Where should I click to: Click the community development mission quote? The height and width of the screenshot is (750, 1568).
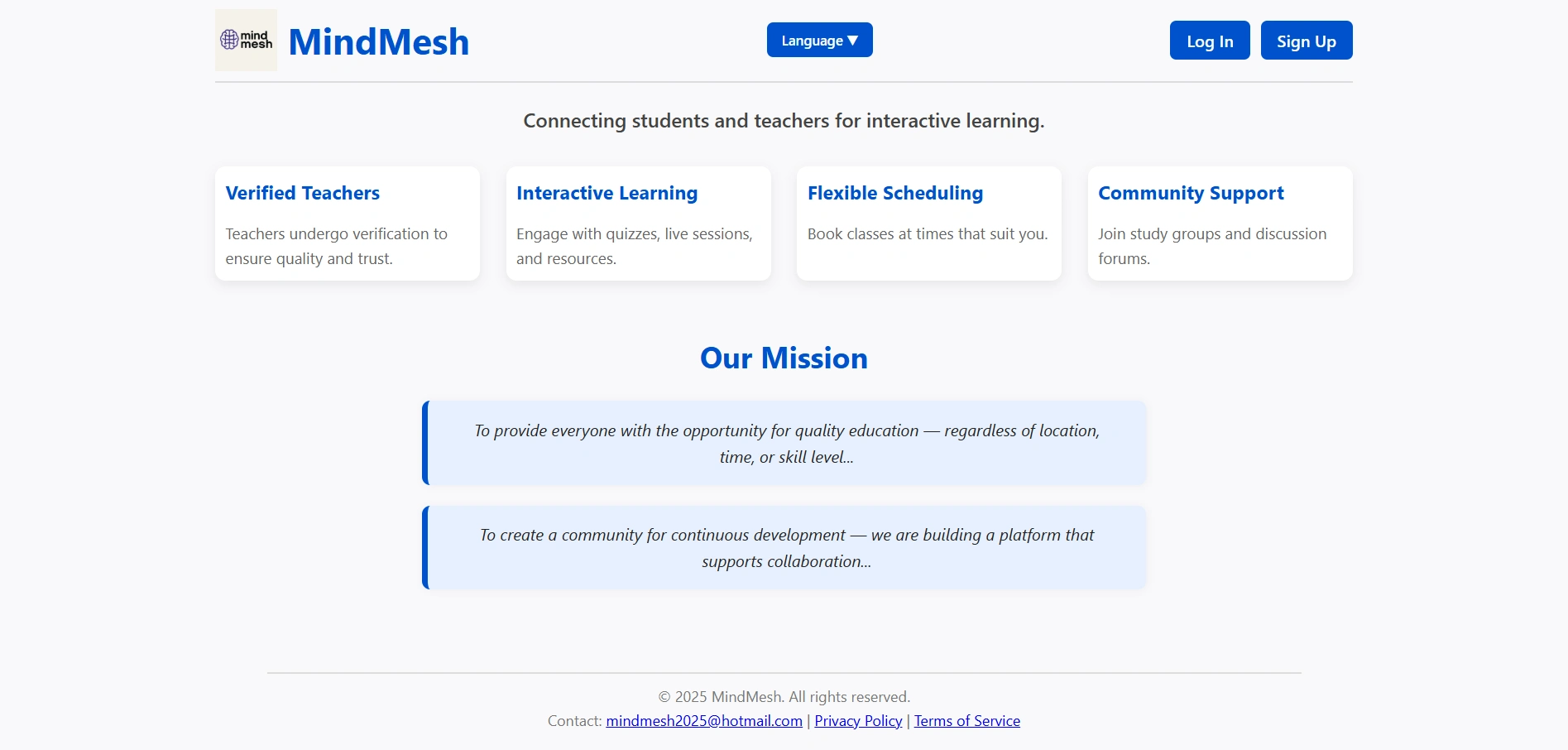click(784, 547)
